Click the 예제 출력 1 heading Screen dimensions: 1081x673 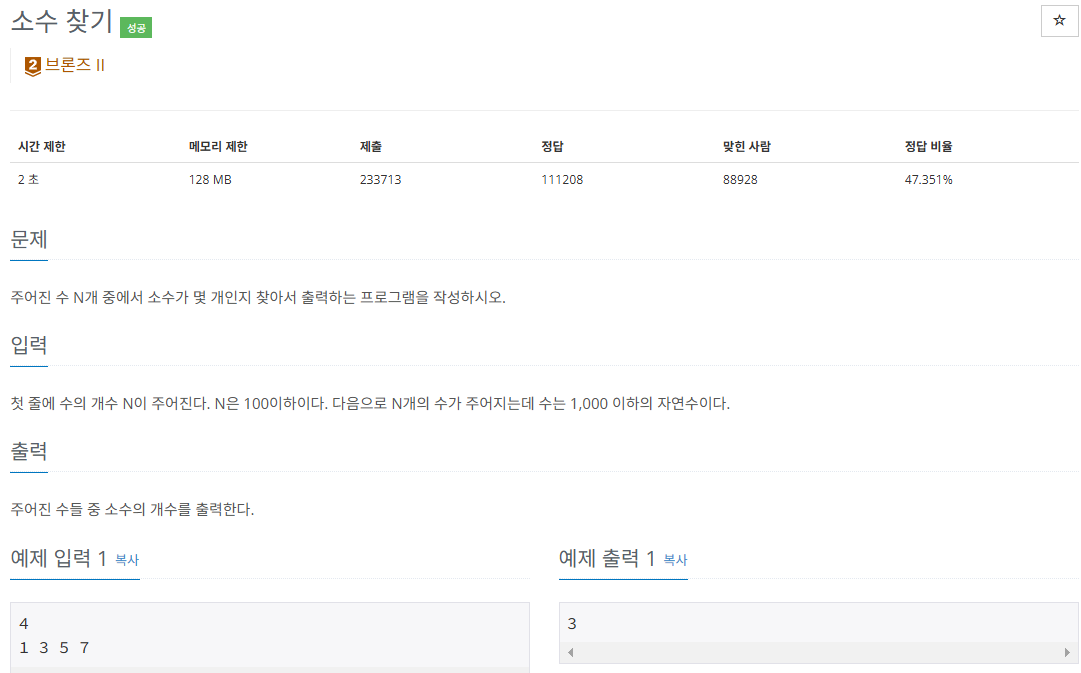pos(607,558)
